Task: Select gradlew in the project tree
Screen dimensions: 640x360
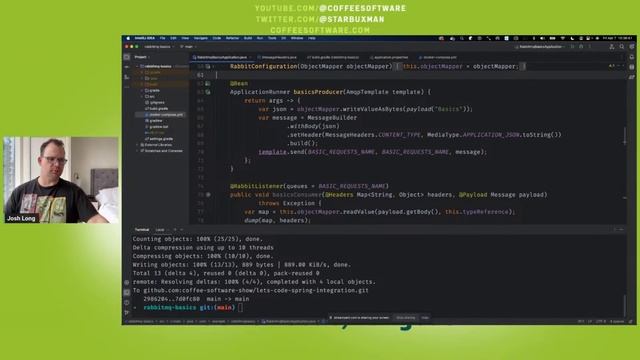Action: click(x=154, y=121)
